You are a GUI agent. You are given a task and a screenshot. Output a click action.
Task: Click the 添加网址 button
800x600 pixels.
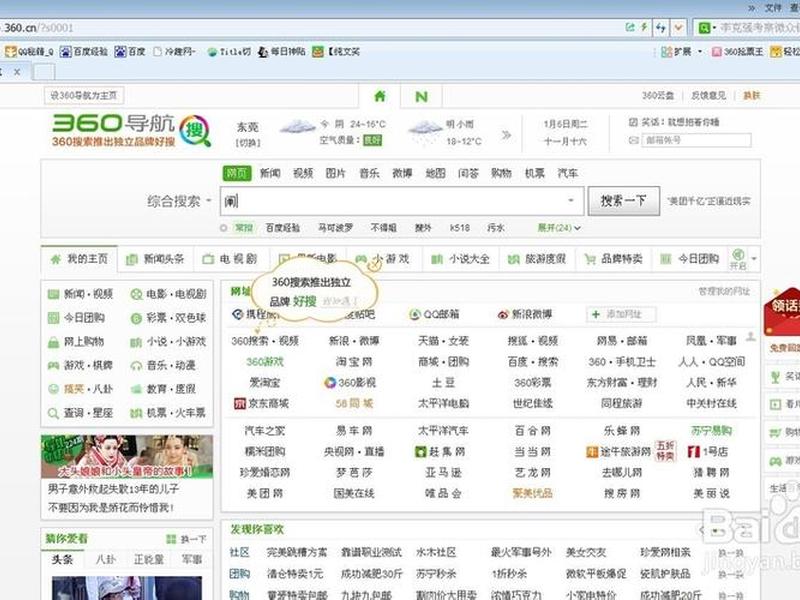(x=621, y=314)
